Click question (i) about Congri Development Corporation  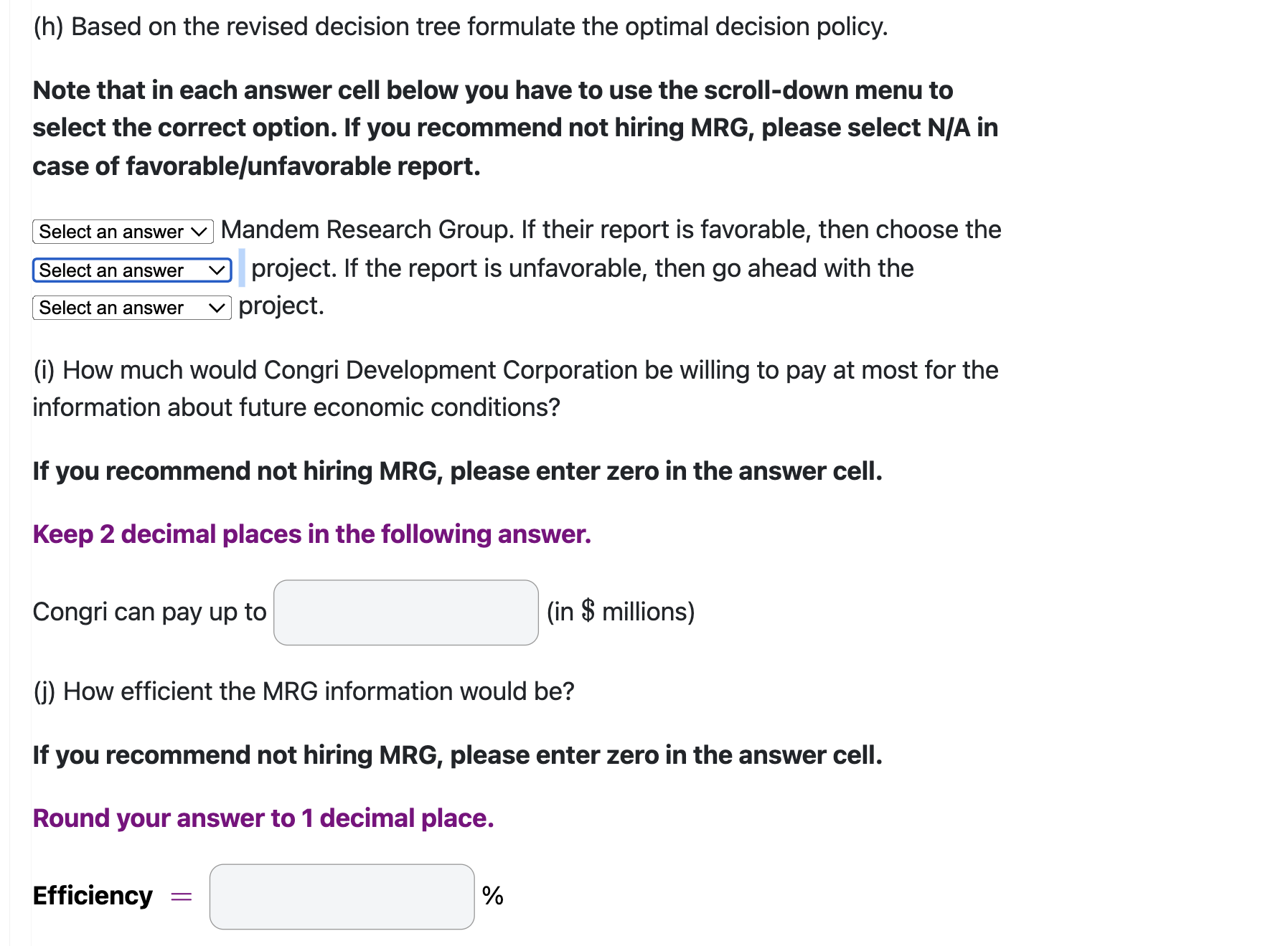515,389
